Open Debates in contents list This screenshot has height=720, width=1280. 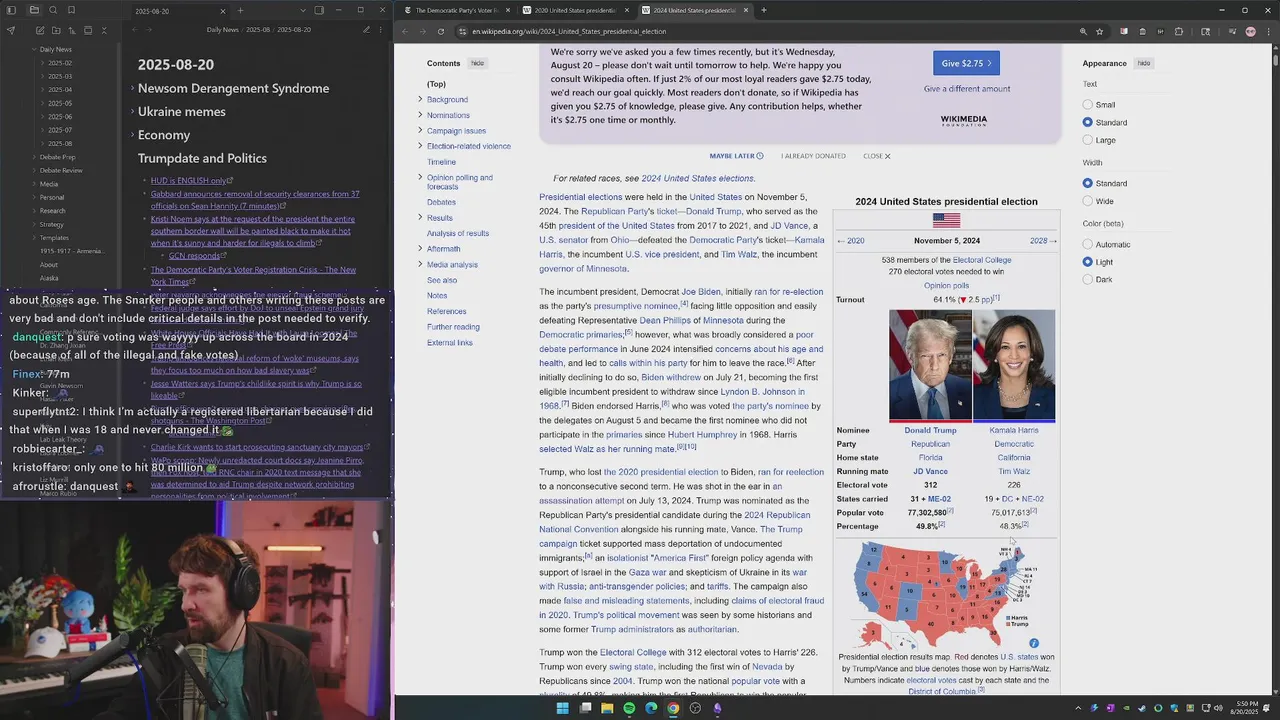[x=441, y=202]
